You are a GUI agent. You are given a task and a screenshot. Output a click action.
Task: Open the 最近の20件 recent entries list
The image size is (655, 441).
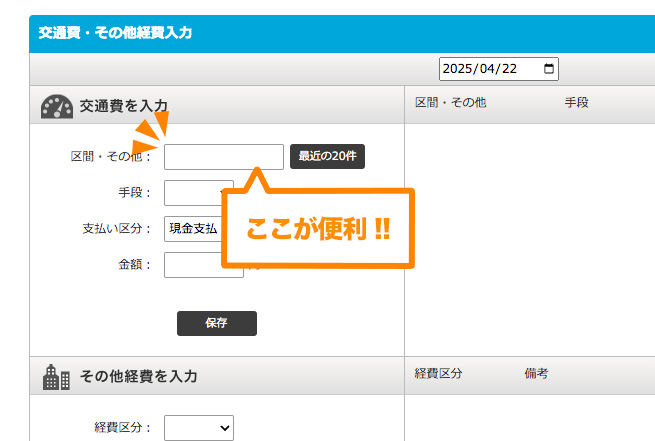tap(327, 156)
